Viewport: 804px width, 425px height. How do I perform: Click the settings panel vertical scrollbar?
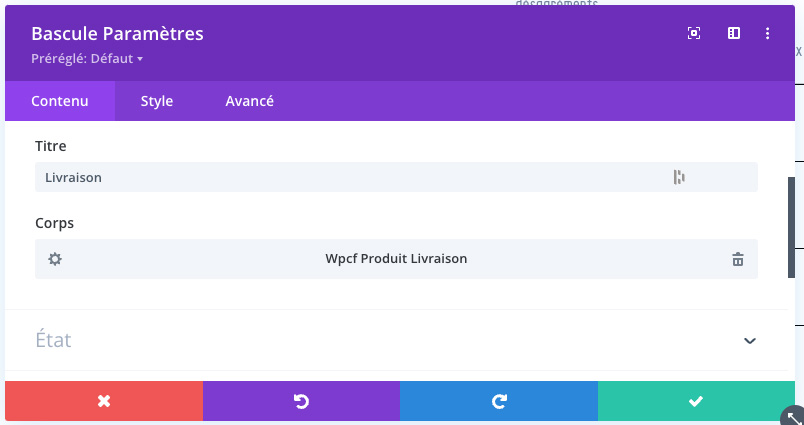(x=791, y=228)
